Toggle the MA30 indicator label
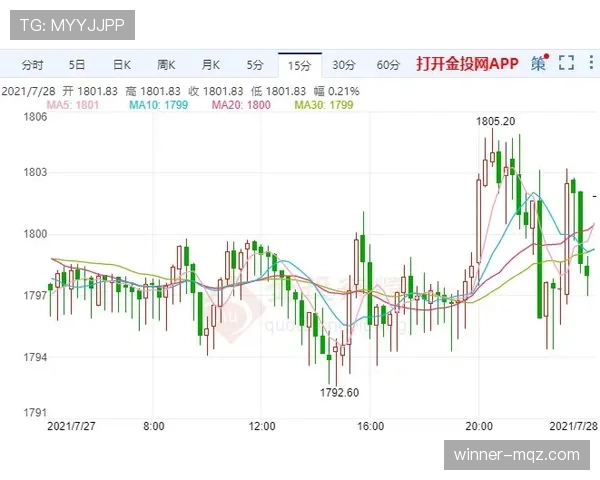 (x=324, y=105)
